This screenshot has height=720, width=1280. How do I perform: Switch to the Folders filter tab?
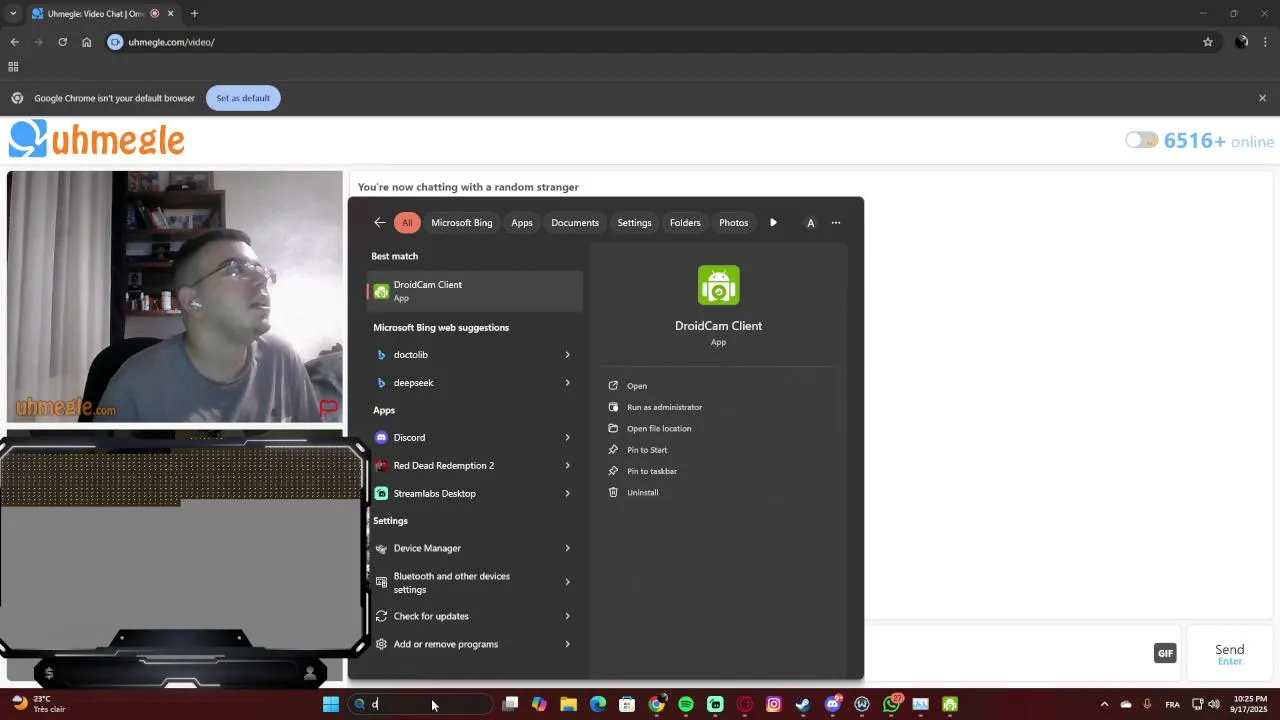point(685,223)
